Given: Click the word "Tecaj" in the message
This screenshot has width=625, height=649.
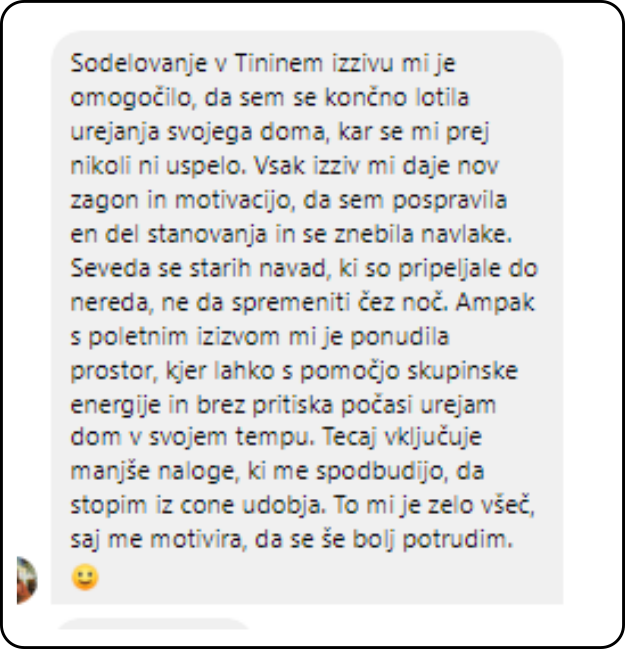Looking at the screenshot, I should (x=349, y=437).
